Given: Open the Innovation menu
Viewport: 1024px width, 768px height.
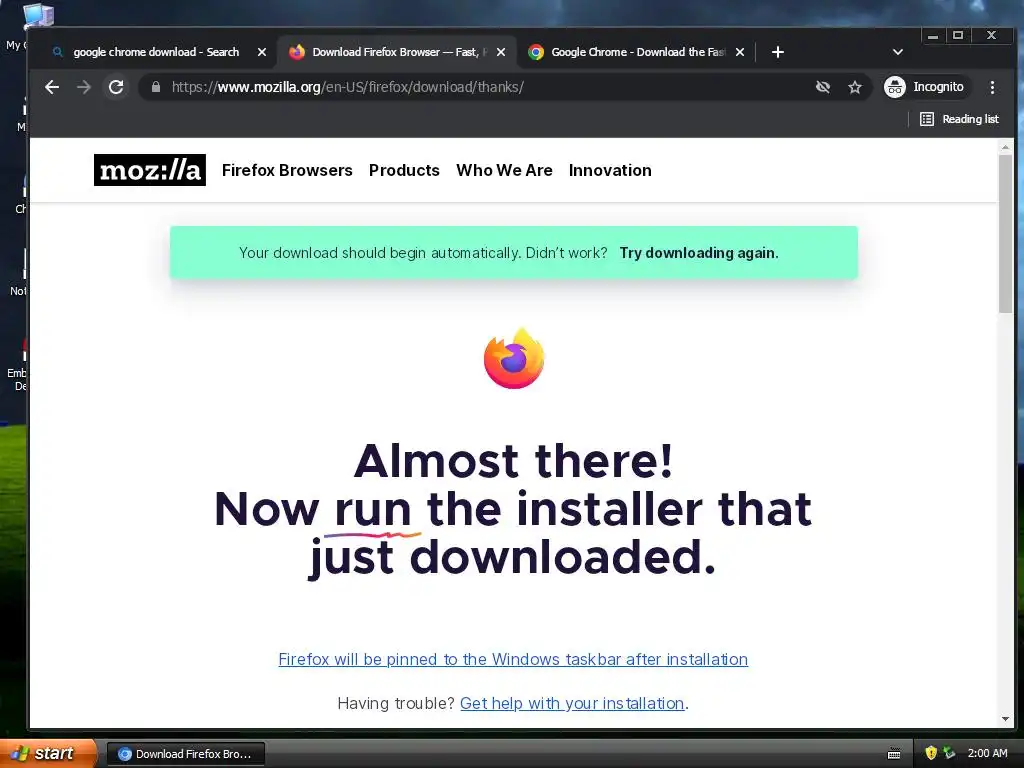Looking at the screenshot, I should (610, 170).
